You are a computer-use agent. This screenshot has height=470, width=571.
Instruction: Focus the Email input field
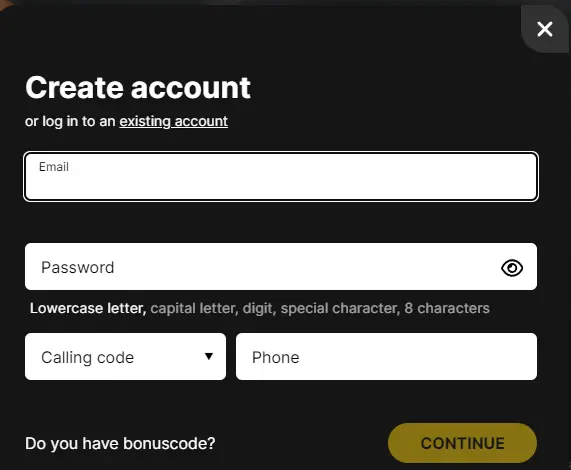coord(281,177)
